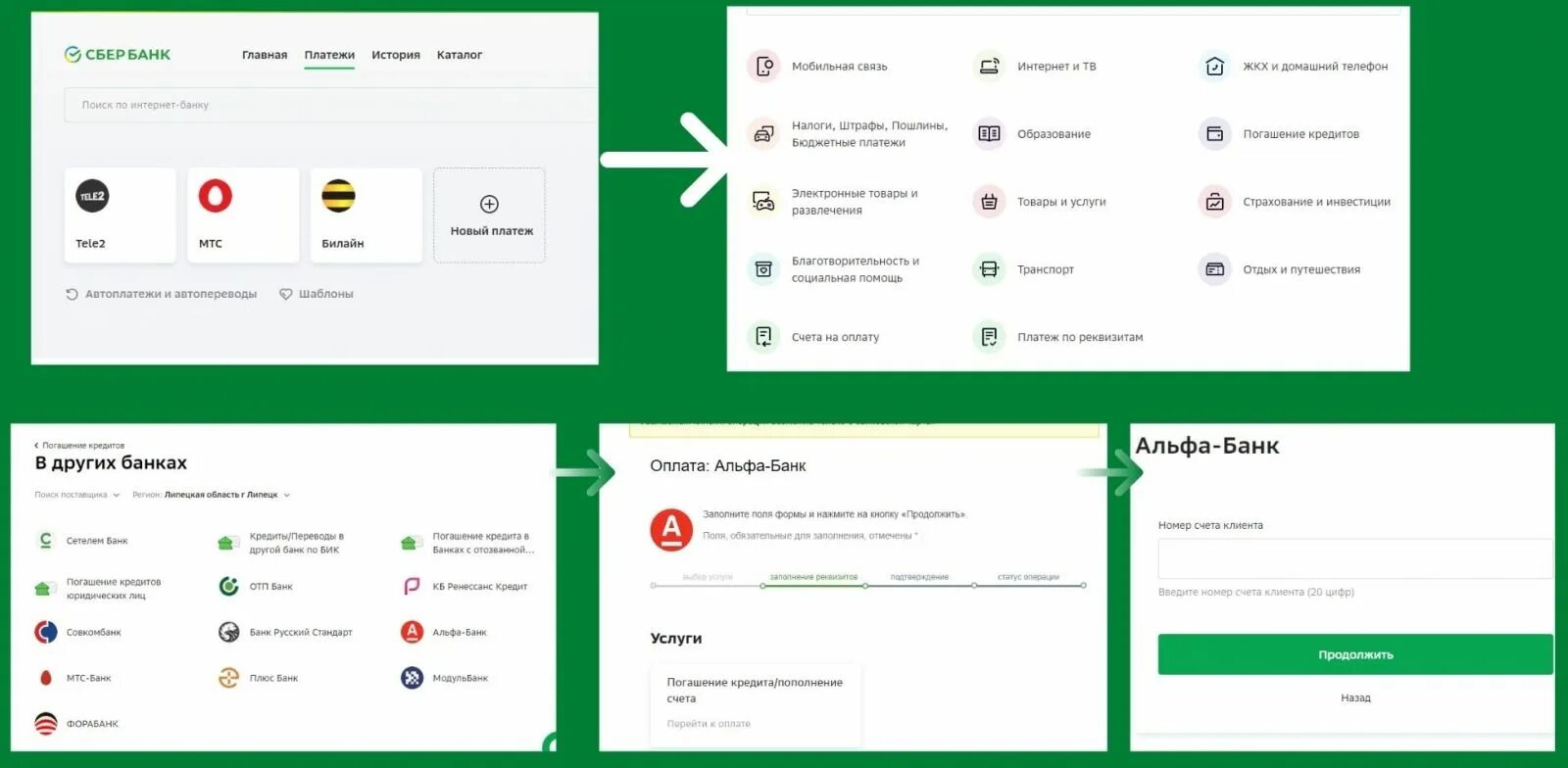This screenshot has height=768, width=1568.
Task: Select ОТП Банк icon
Action: [228, 586]
